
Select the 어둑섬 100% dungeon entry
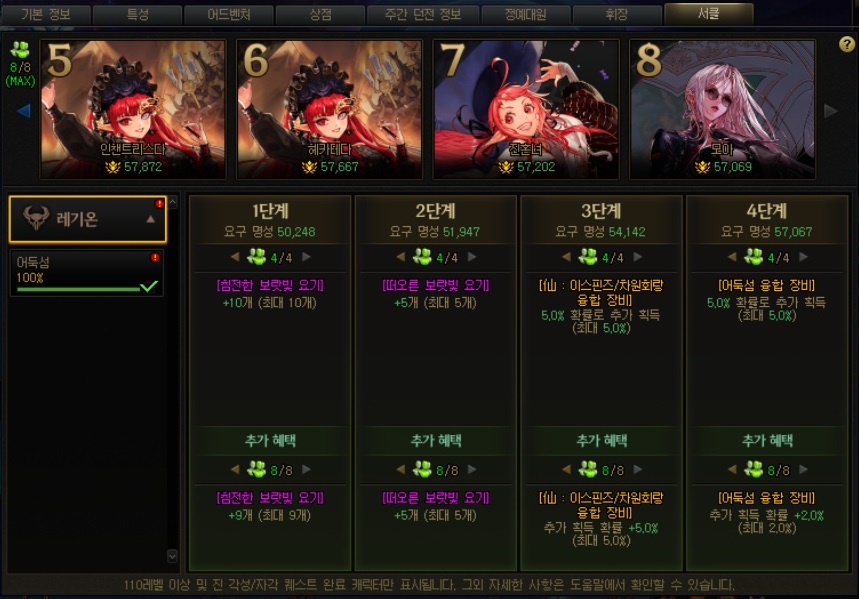tap(87, 273)
